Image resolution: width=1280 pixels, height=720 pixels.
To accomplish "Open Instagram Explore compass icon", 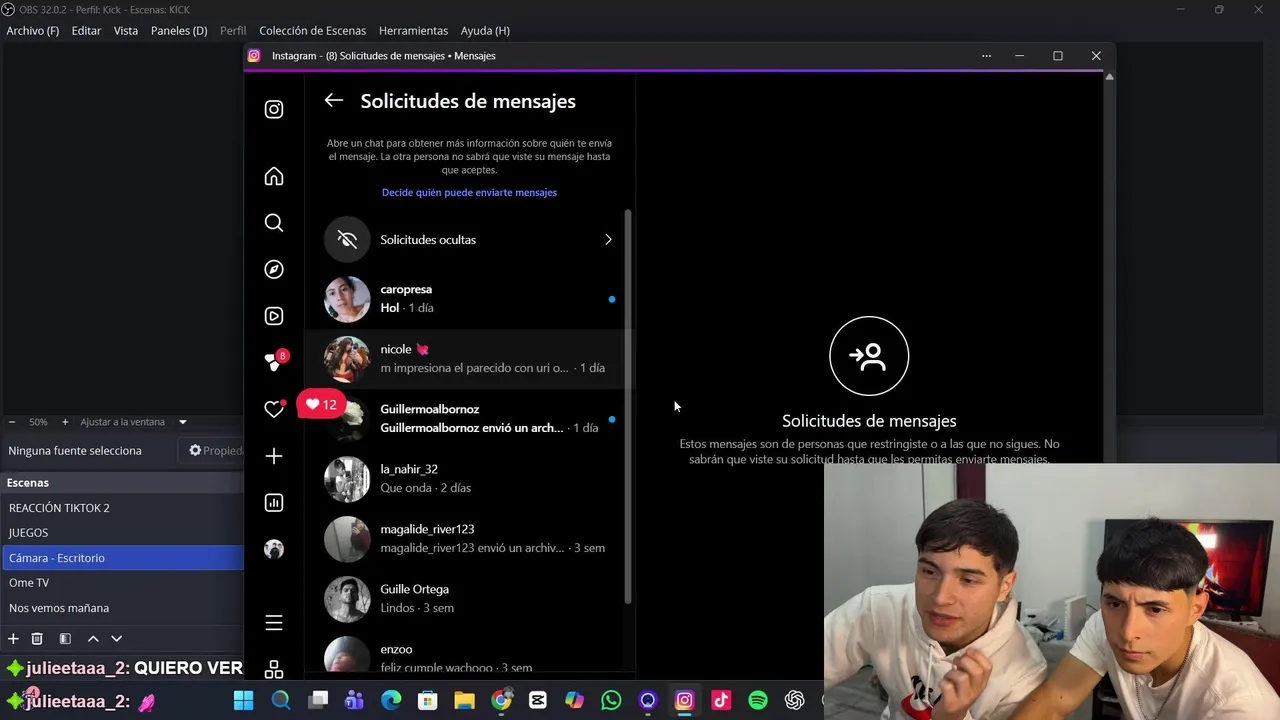I will pyautogui.click(x=274, y=270).
